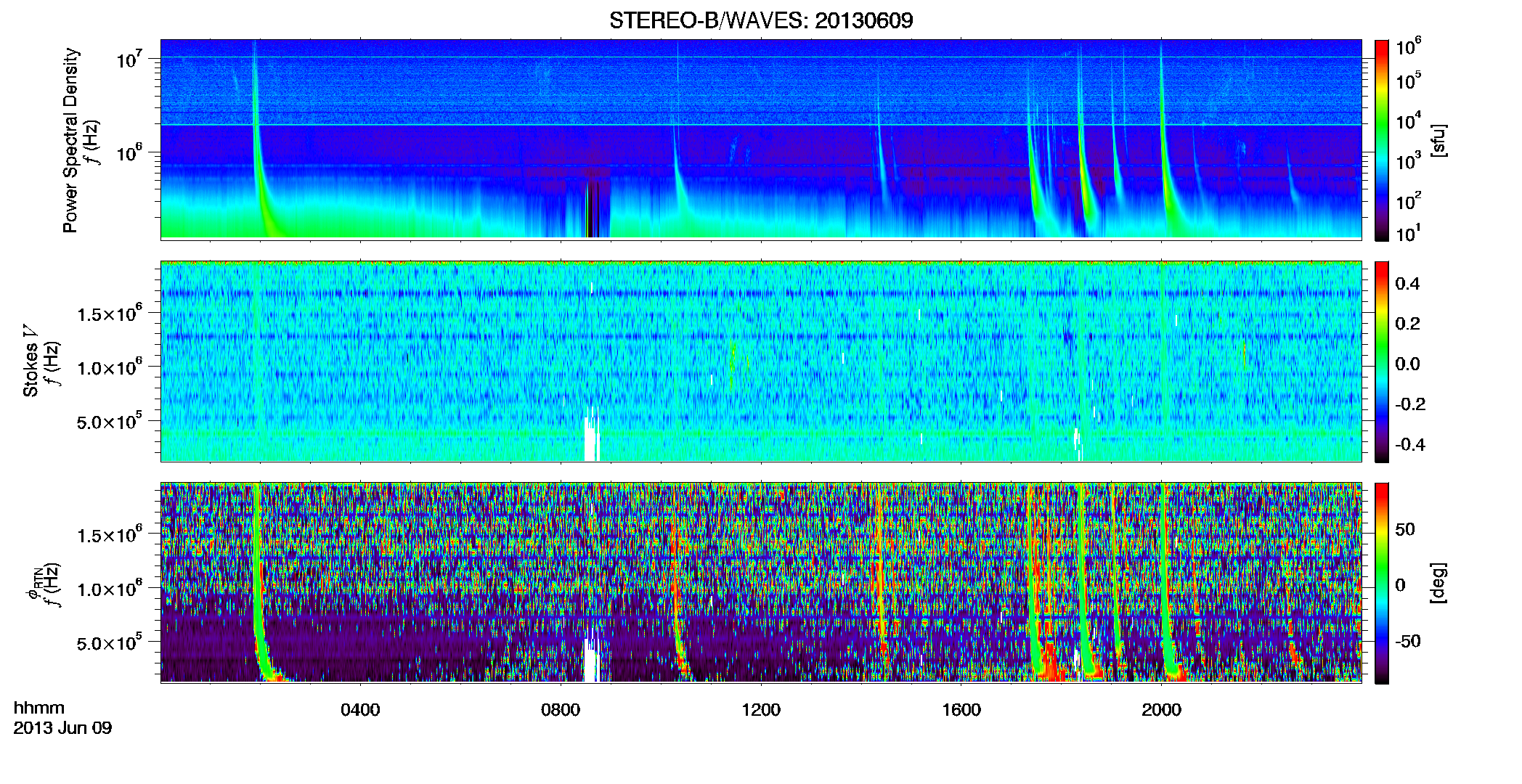Click the plot title STEREO-B/WAVES: 20130609
Viewport: 1522px width, 784px height.
point(761,20)
